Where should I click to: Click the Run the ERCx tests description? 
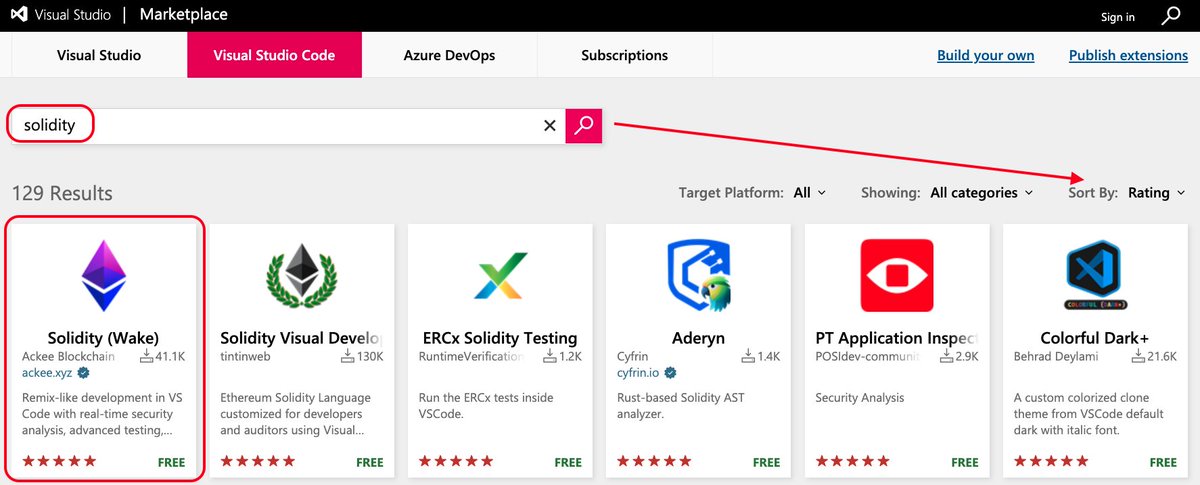pos(488,406)
